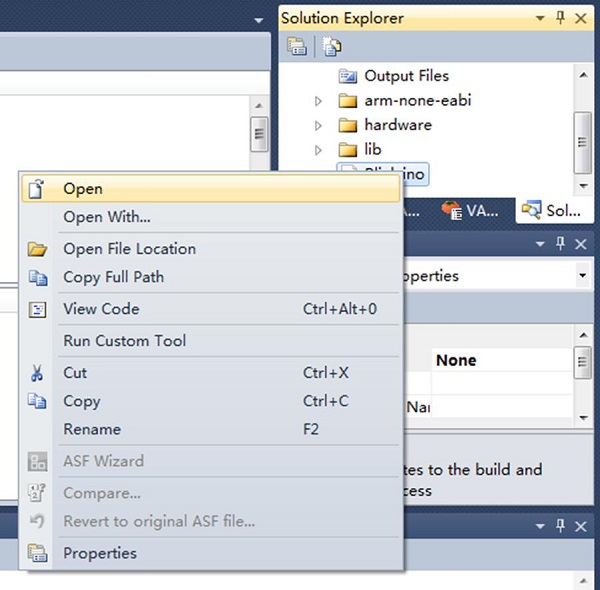Click the scissors icon beside Cut
The width and height of the screenshot is (600, 590).
38,373
